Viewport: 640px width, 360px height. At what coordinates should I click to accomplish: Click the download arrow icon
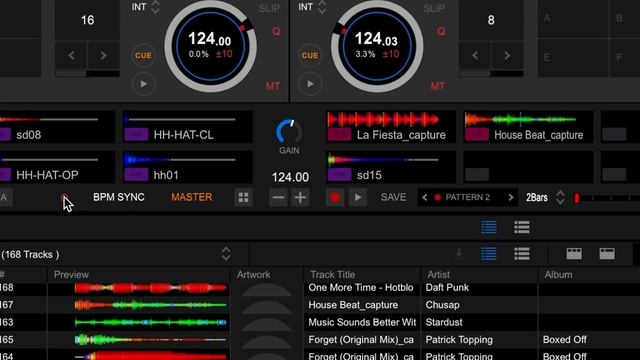459,254
